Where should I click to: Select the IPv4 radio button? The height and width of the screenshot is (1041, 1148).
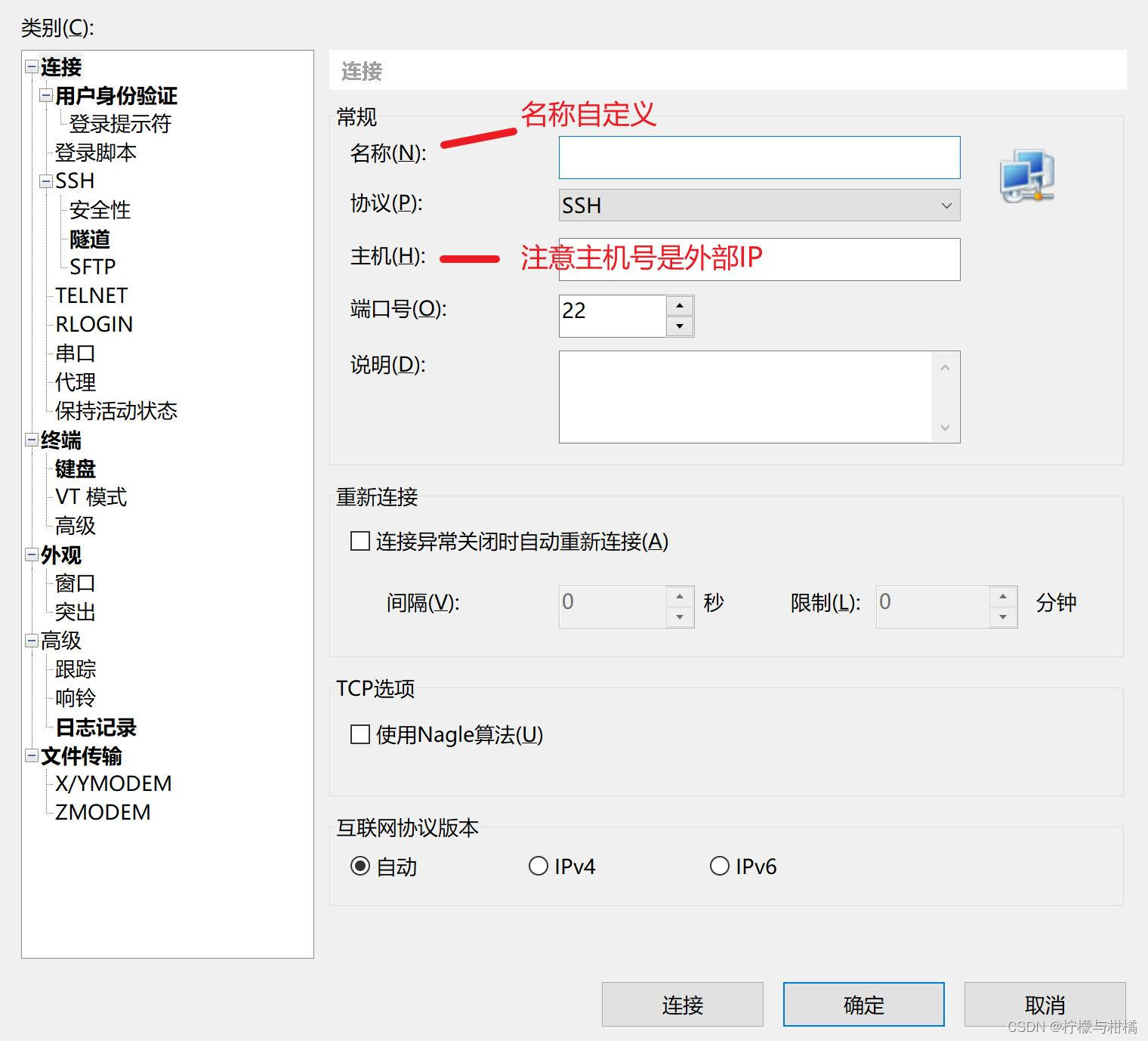tap(539, 866)
